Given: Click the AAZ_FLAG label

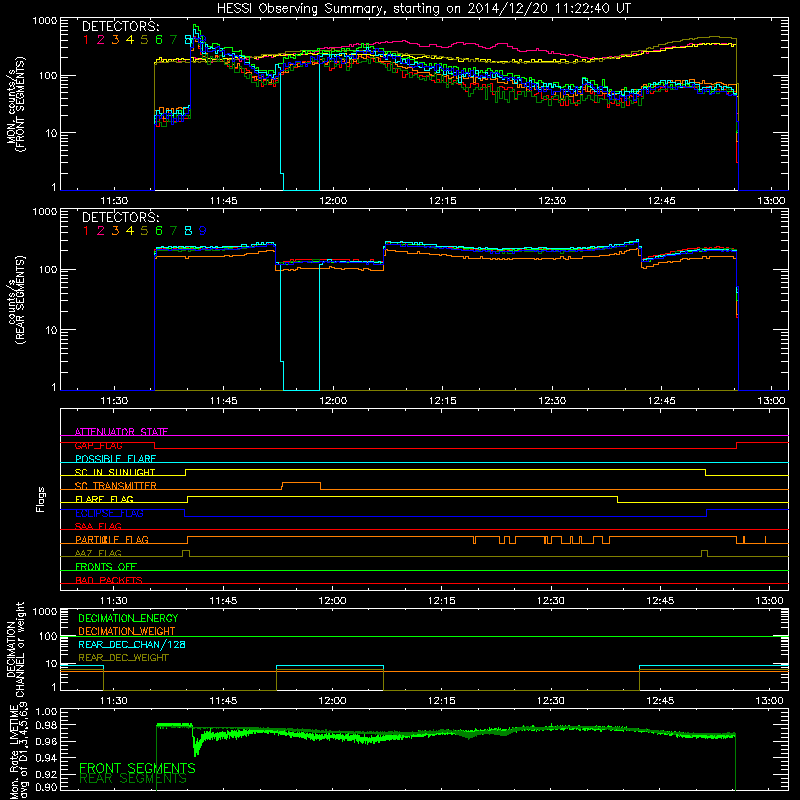Looking at the screenshot, I should [x=98, y=553].
